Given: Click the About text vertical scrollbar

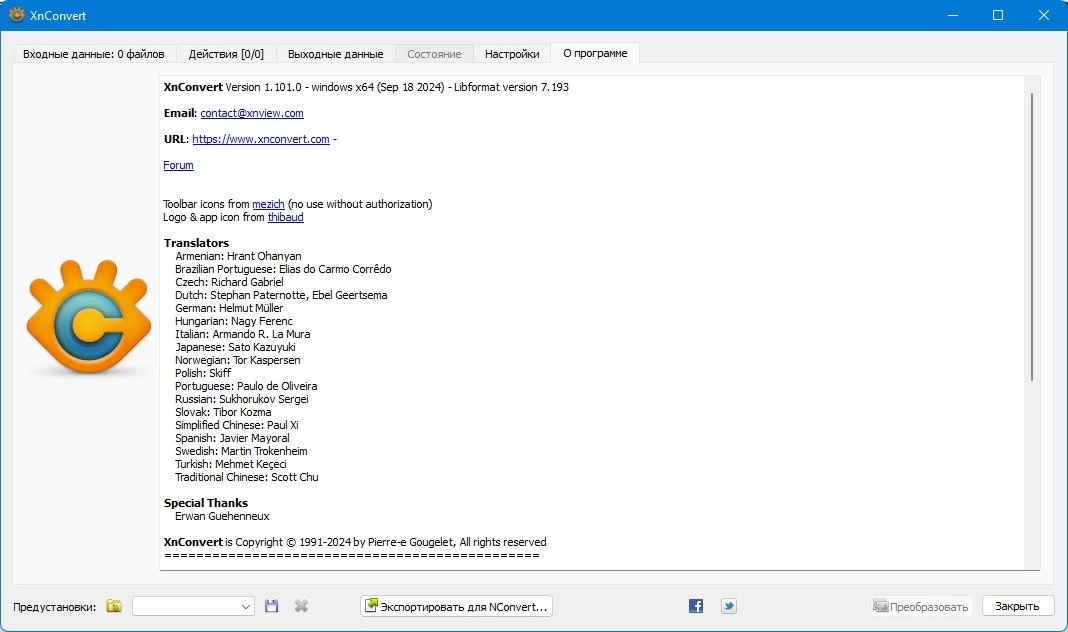Looking at the screenshot, I should tap(1032, 323).
